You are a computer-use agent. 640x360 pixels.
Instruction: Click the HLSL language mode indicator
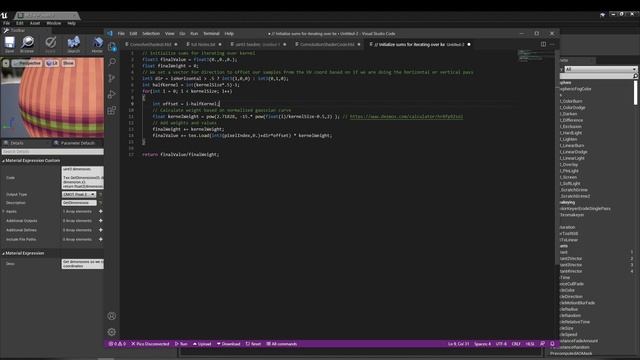pos(530,344)
